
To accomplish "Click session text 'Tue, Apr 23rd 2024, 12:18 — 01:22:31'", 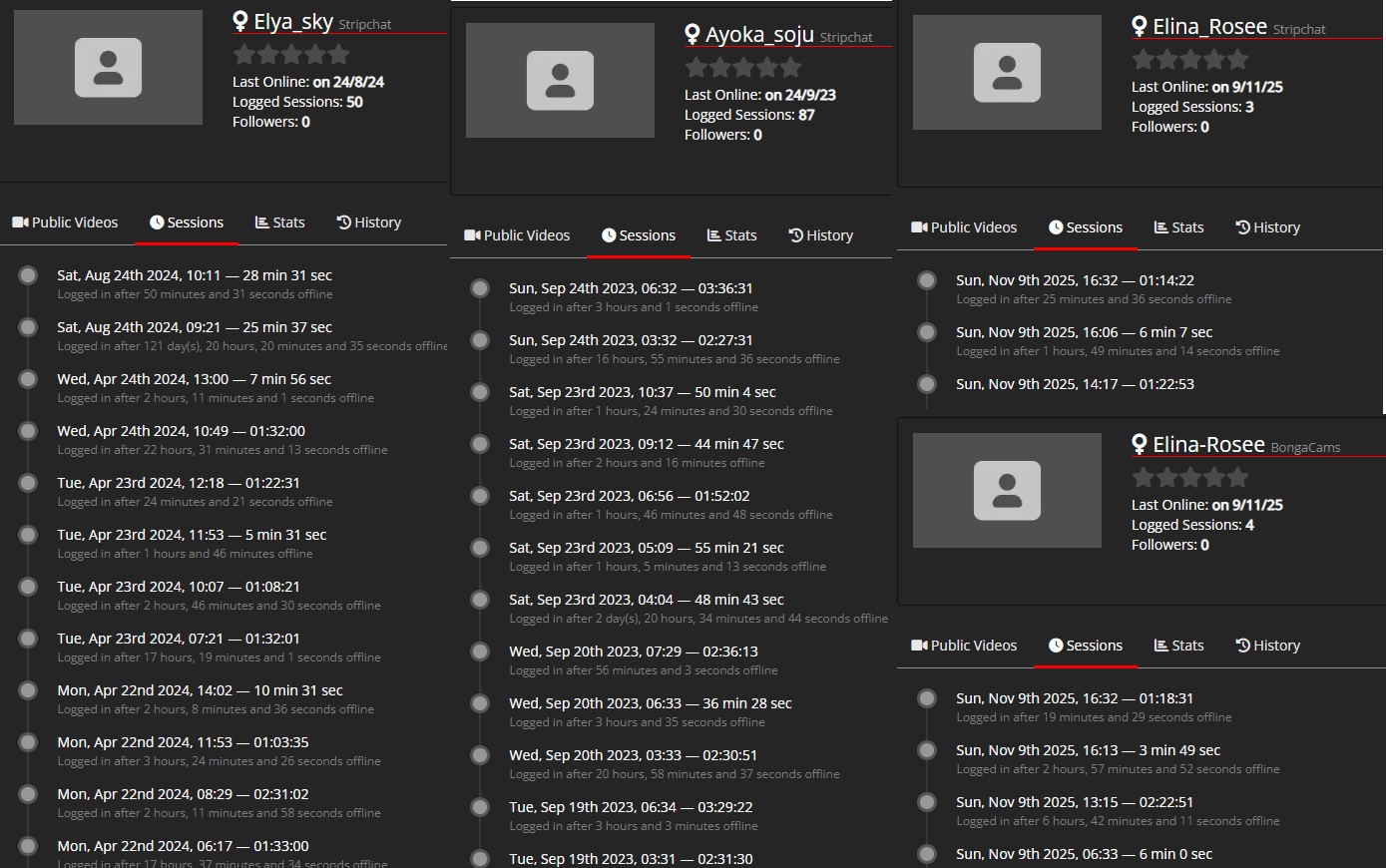I will click(179, 483).
